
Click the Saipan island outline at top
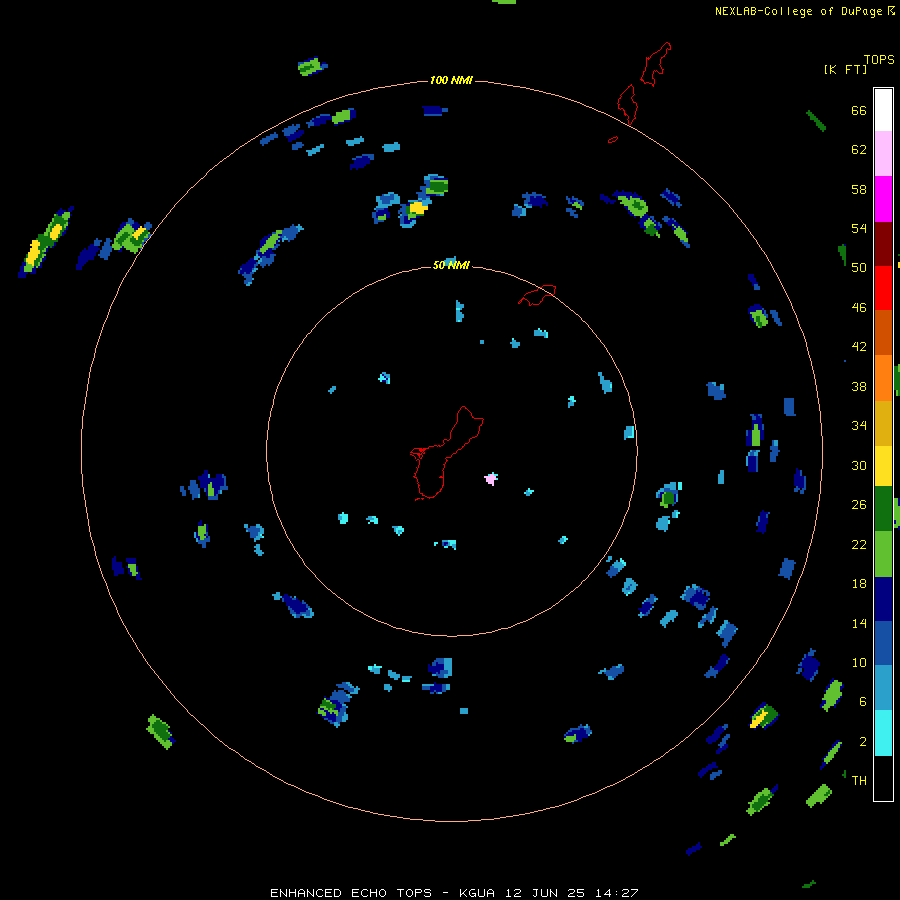pyautogui.click(x=655, y=64)
